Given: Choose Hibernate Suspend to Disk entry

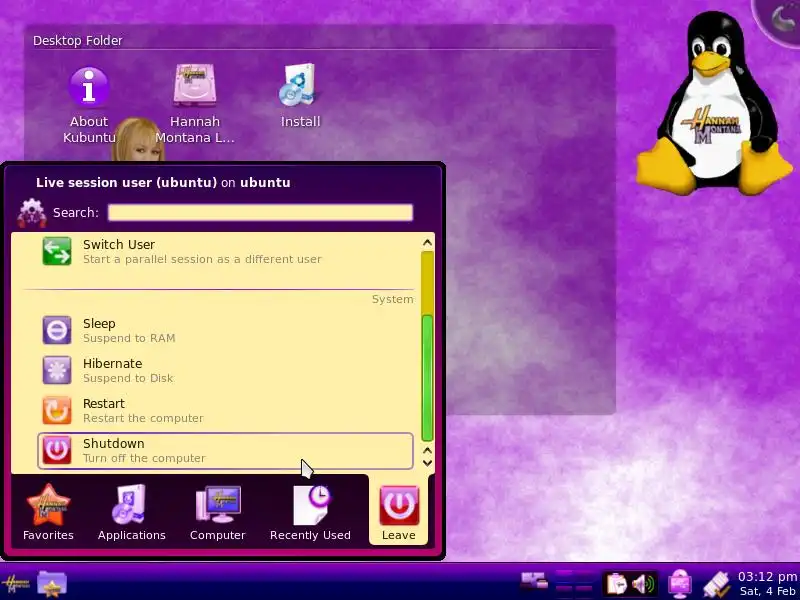Looking at the screenshot, I should click(x=225, y=370).
